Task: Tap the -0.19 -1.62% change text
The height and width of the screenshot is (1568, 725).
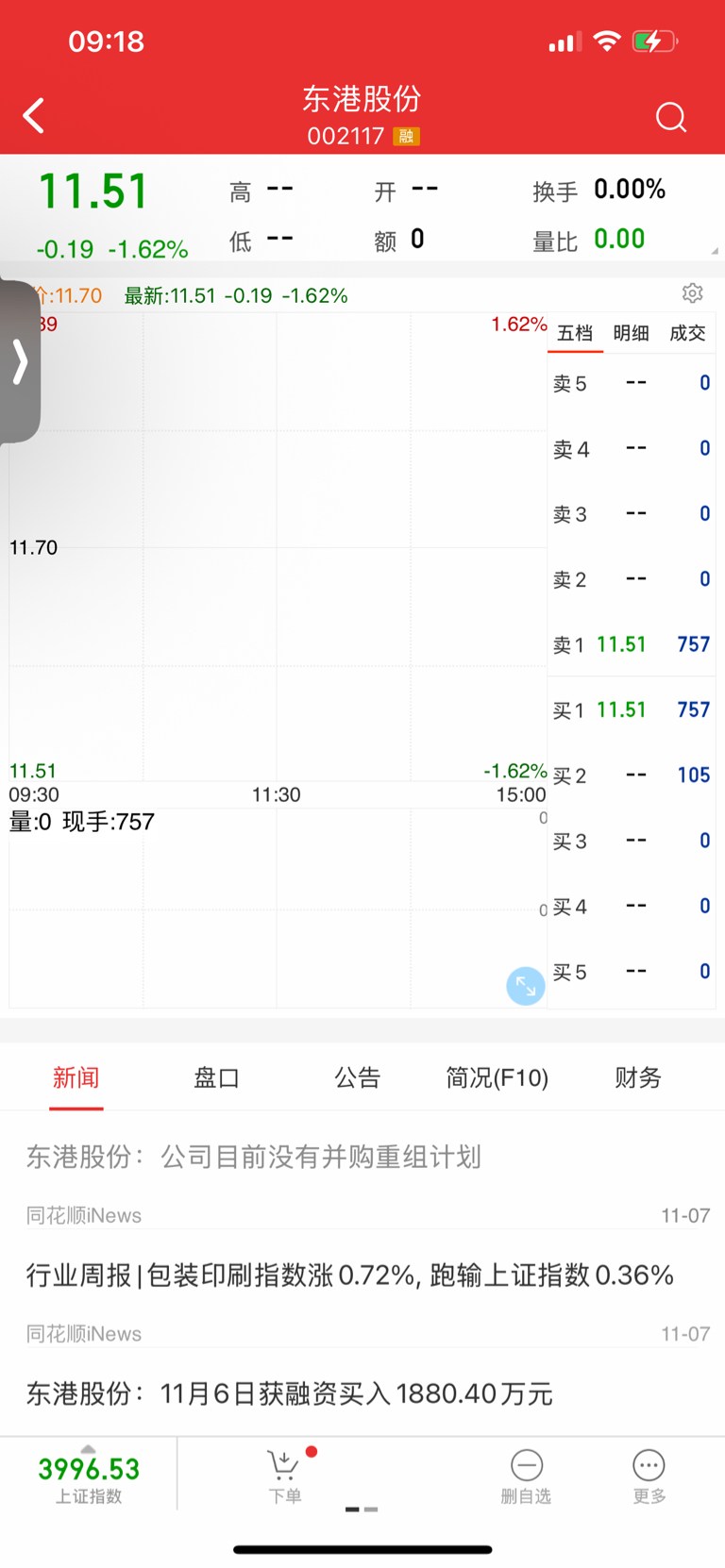Action: [112, 249]
